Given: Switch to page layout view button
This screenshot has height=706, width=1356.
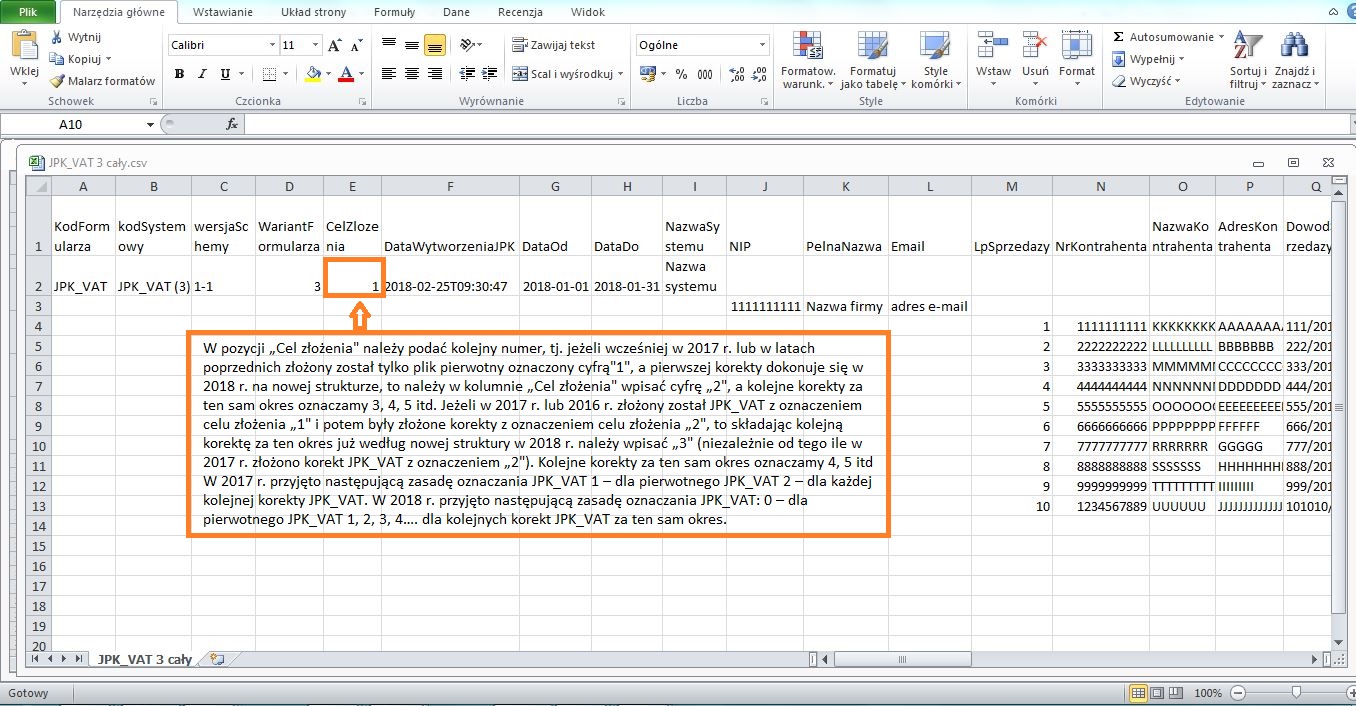Looking at the screenshot, I should point(1159,692).
